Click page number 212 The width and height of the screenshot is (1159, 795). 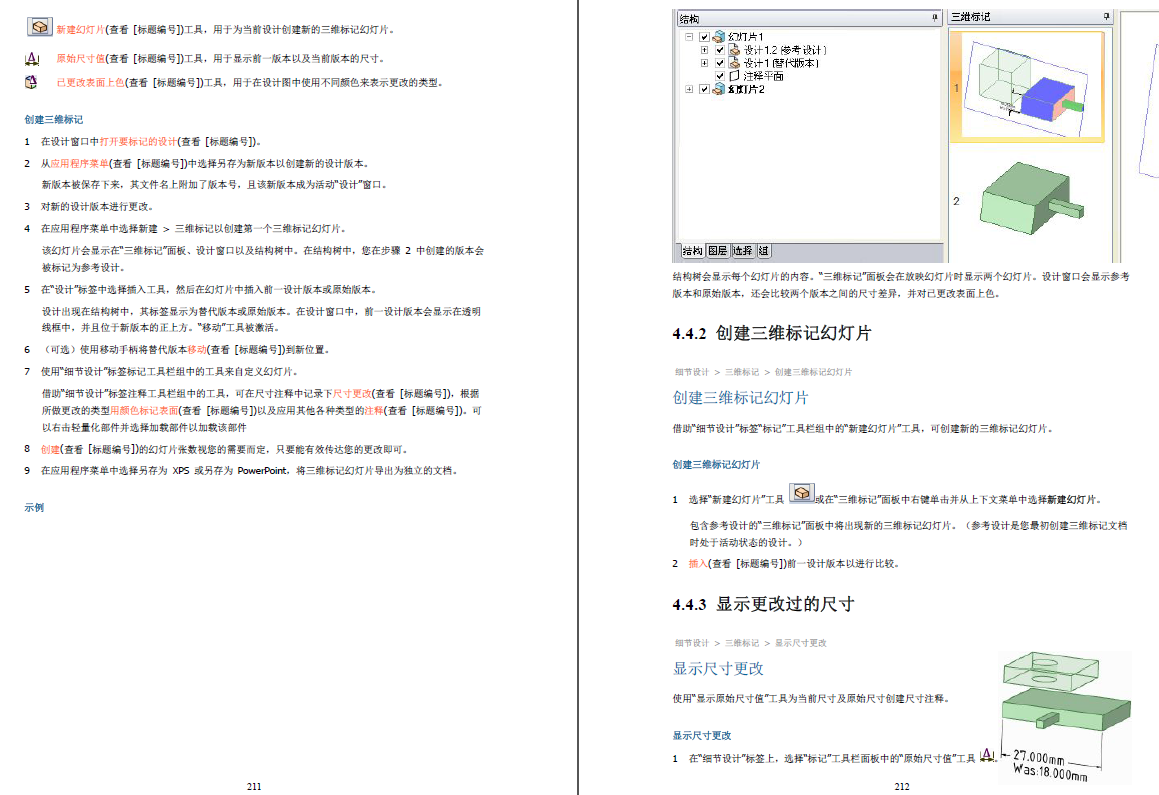(902, 786)
